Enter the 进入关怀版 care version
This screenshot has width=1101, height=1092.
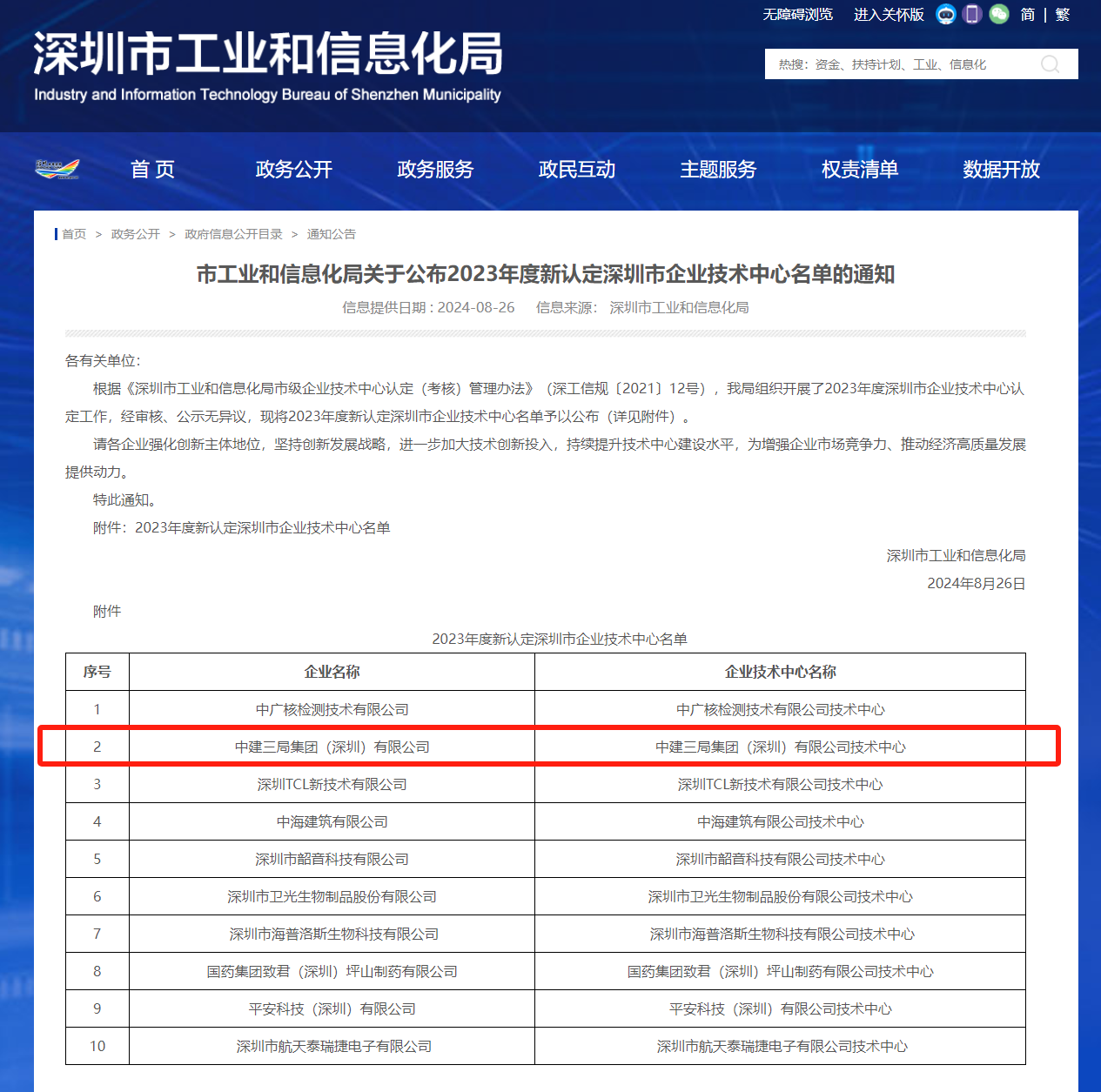pyautogui.click(x=889, y=15)
